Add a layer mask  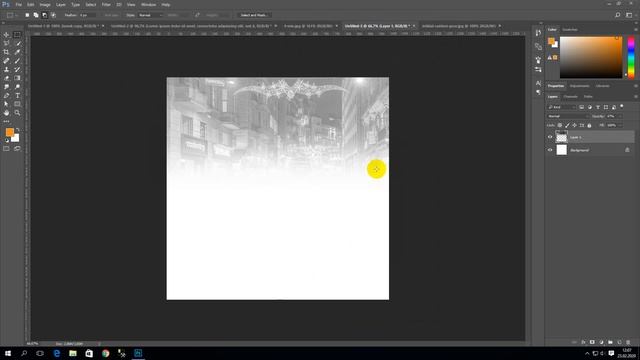pyautogui.click(x=592, y=342)
